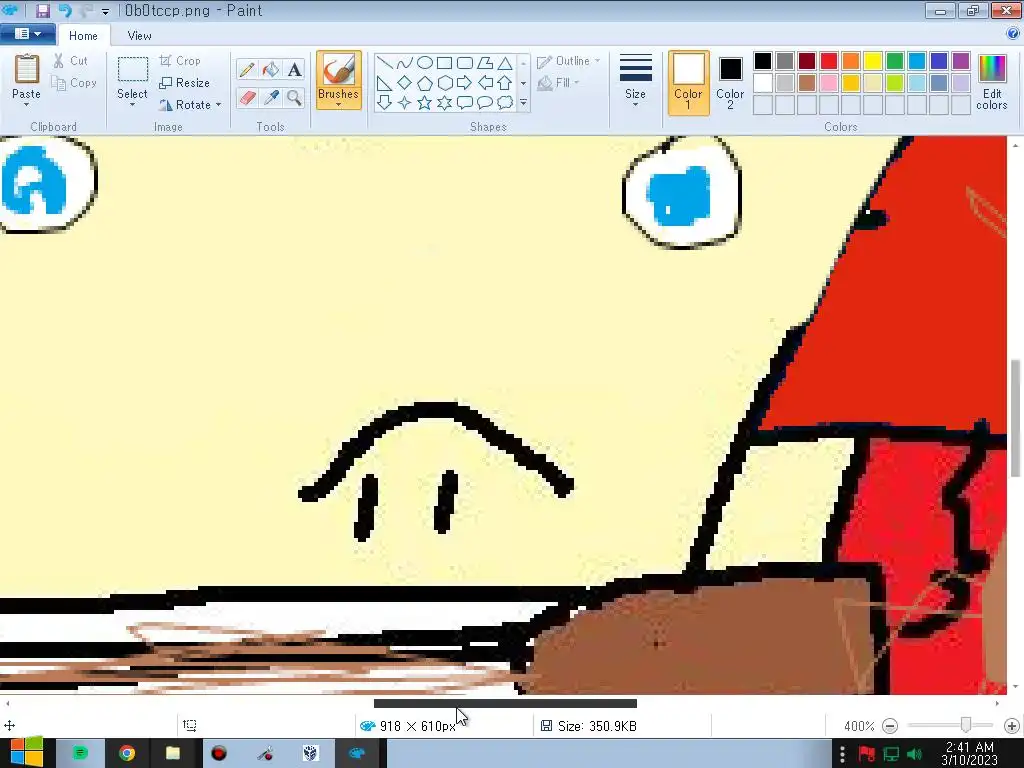This screenshot has width=1024, height=768.
Task: Pick the straight Line shape
Action: coord(385,63)
